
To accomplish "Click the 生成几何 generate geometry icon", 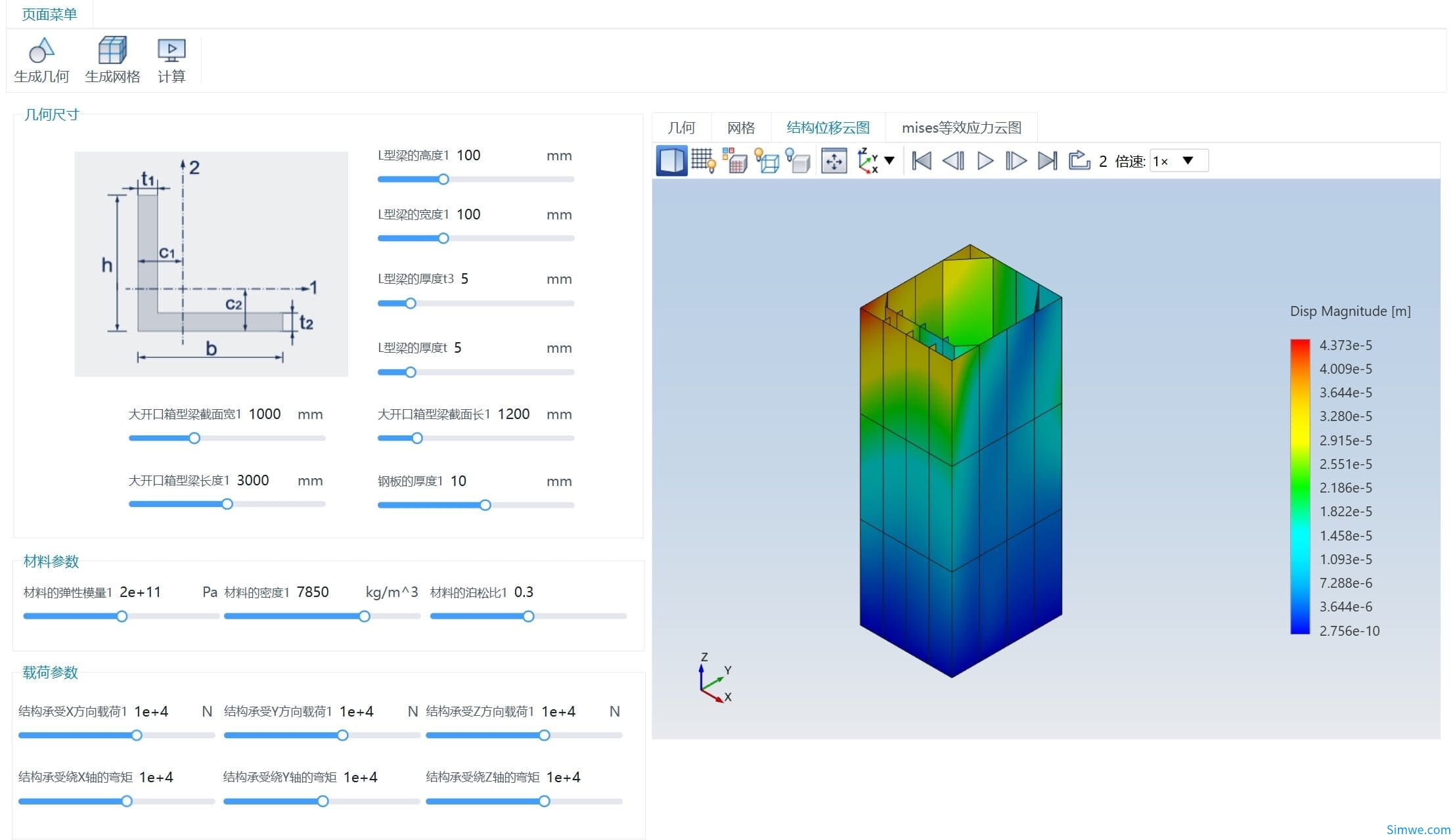I will click(41, 51).
